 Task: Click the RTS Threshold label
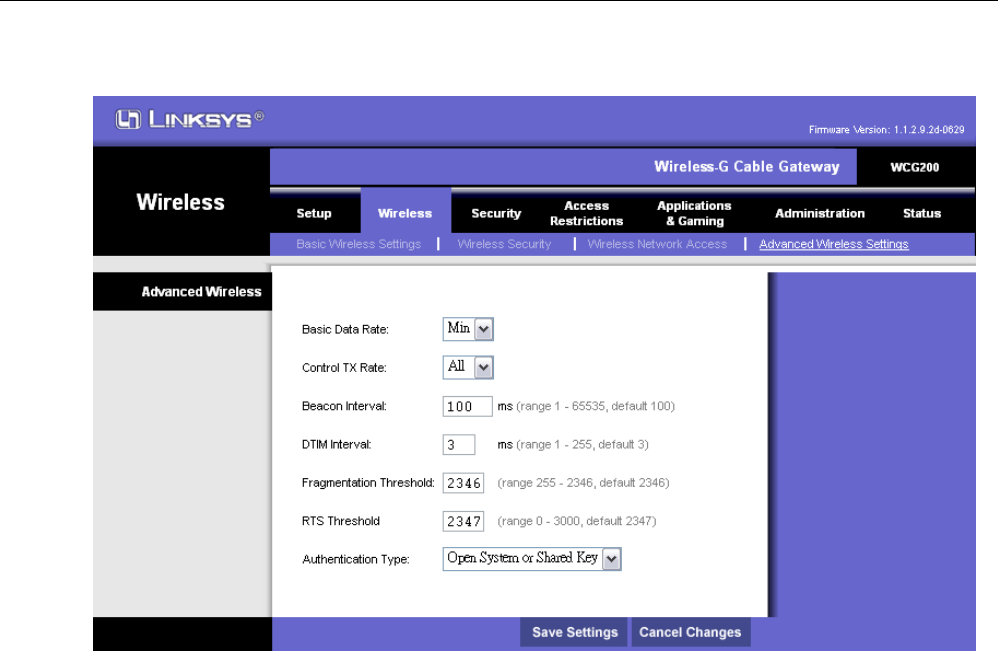point(341,521)
